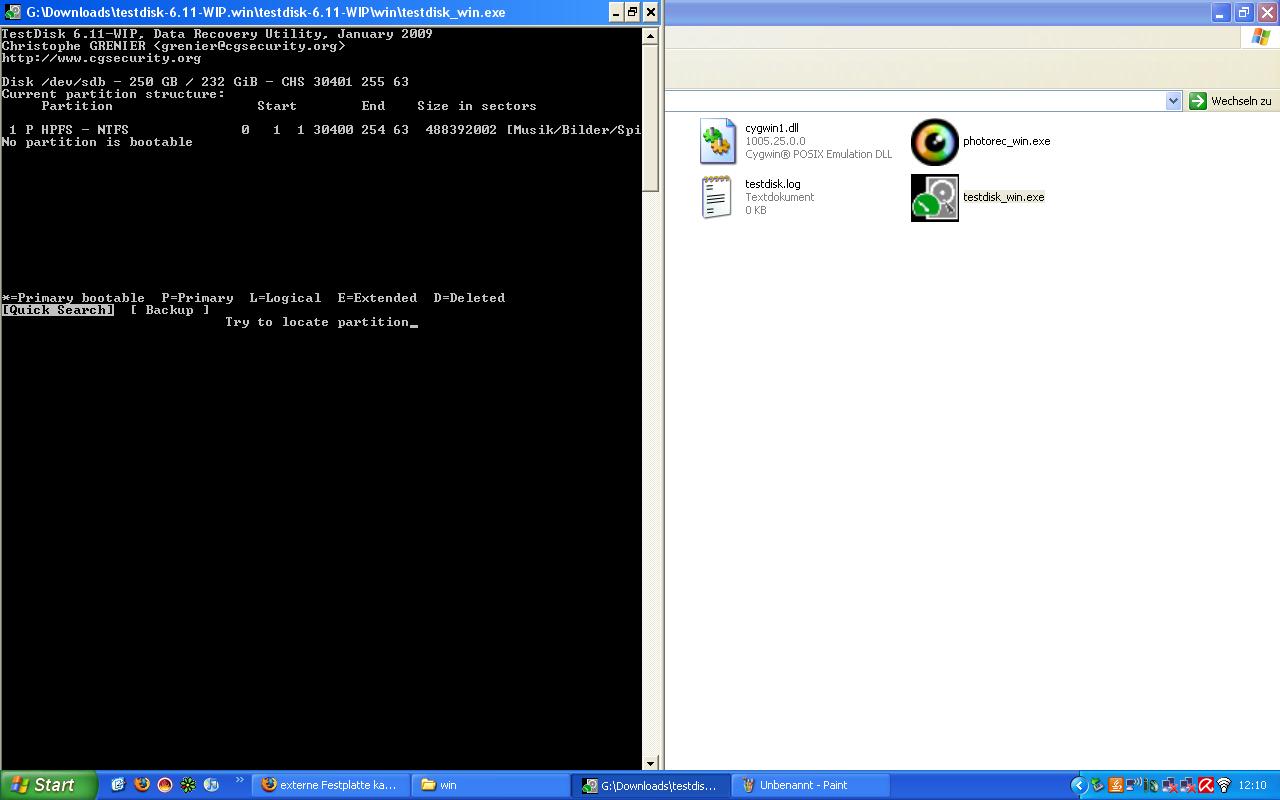Click the 'testdisk.log' file name
This screenshot has width=1280, height=800.
(773, 184)
